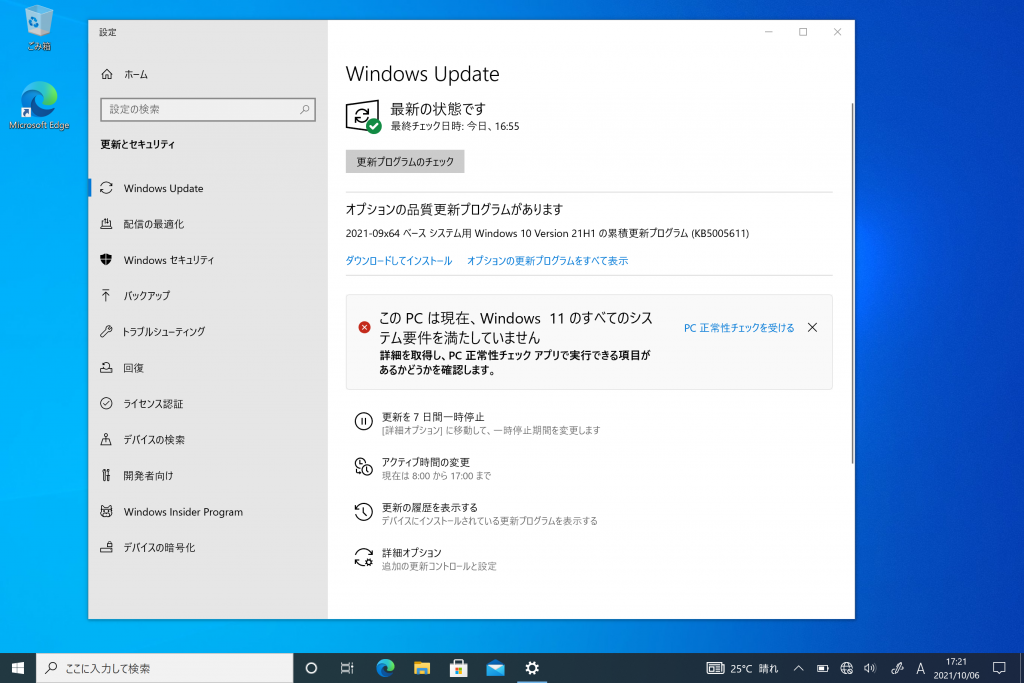Launch Microsoft Edge from the taskbar
The width and height of the screenshot is (1024, 683).
point(385,668)
